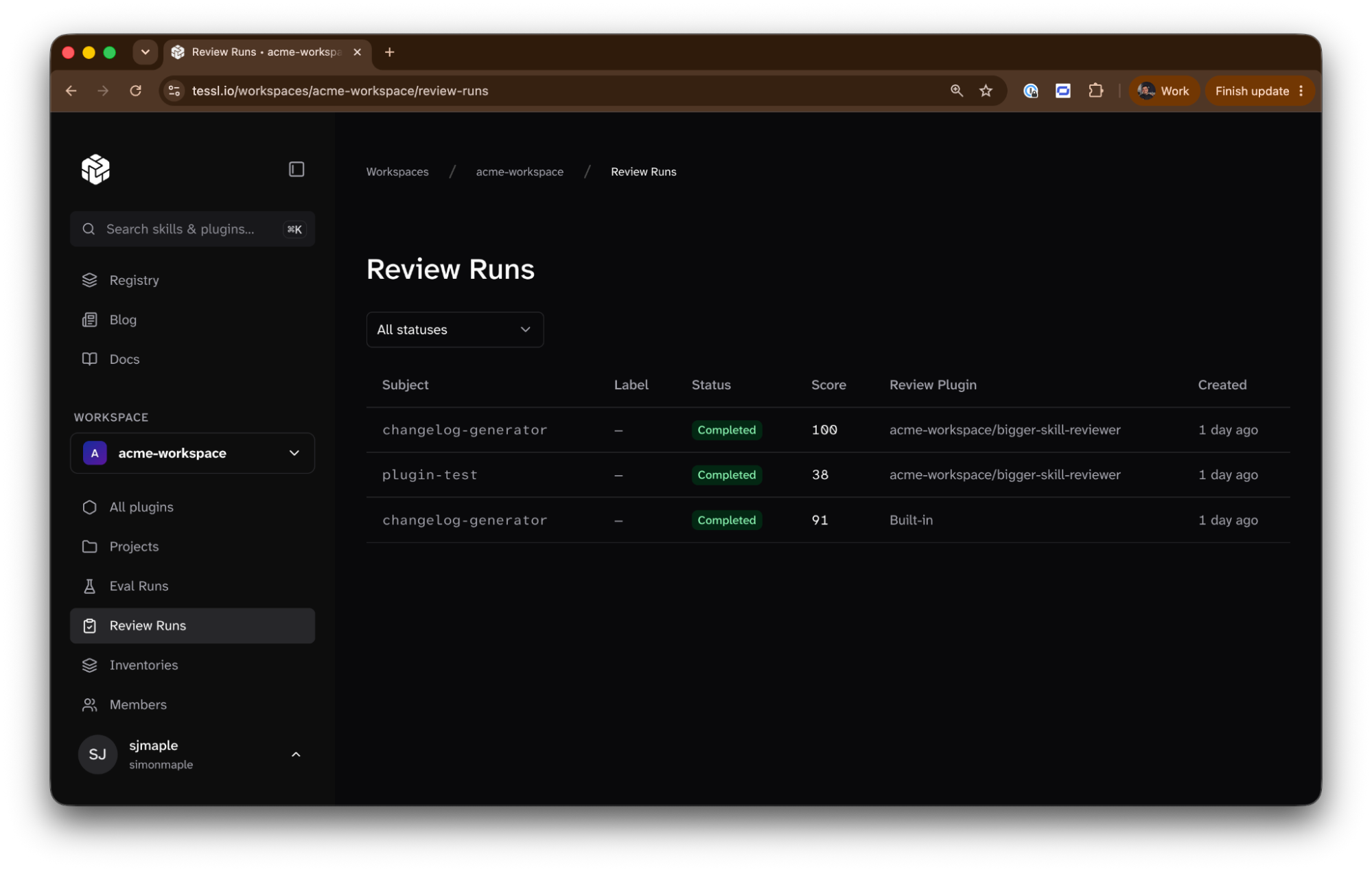Viewport: 1372px width, 872px height.
Task: Select Registry in sidebar
Action: click(x=192, y=280)
